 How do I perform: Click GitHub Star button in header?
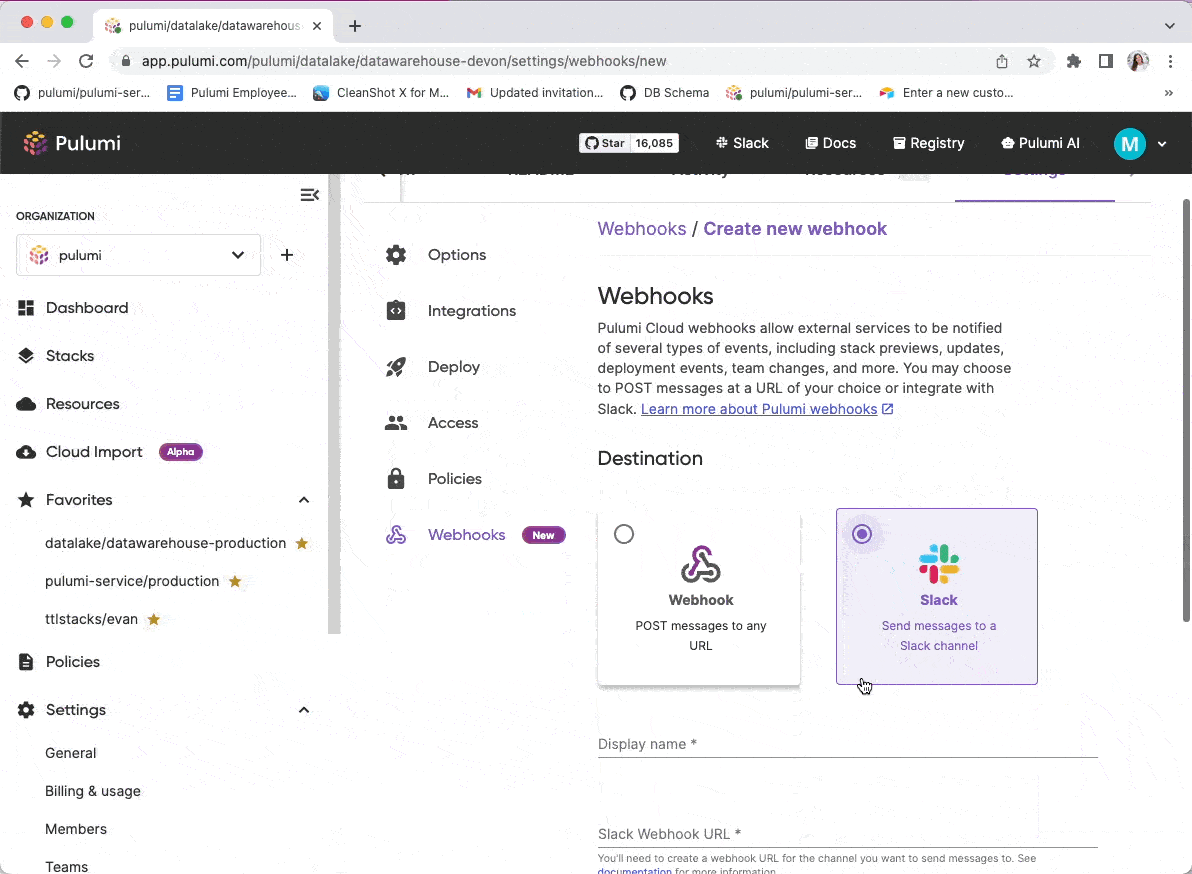pos(605,143)
